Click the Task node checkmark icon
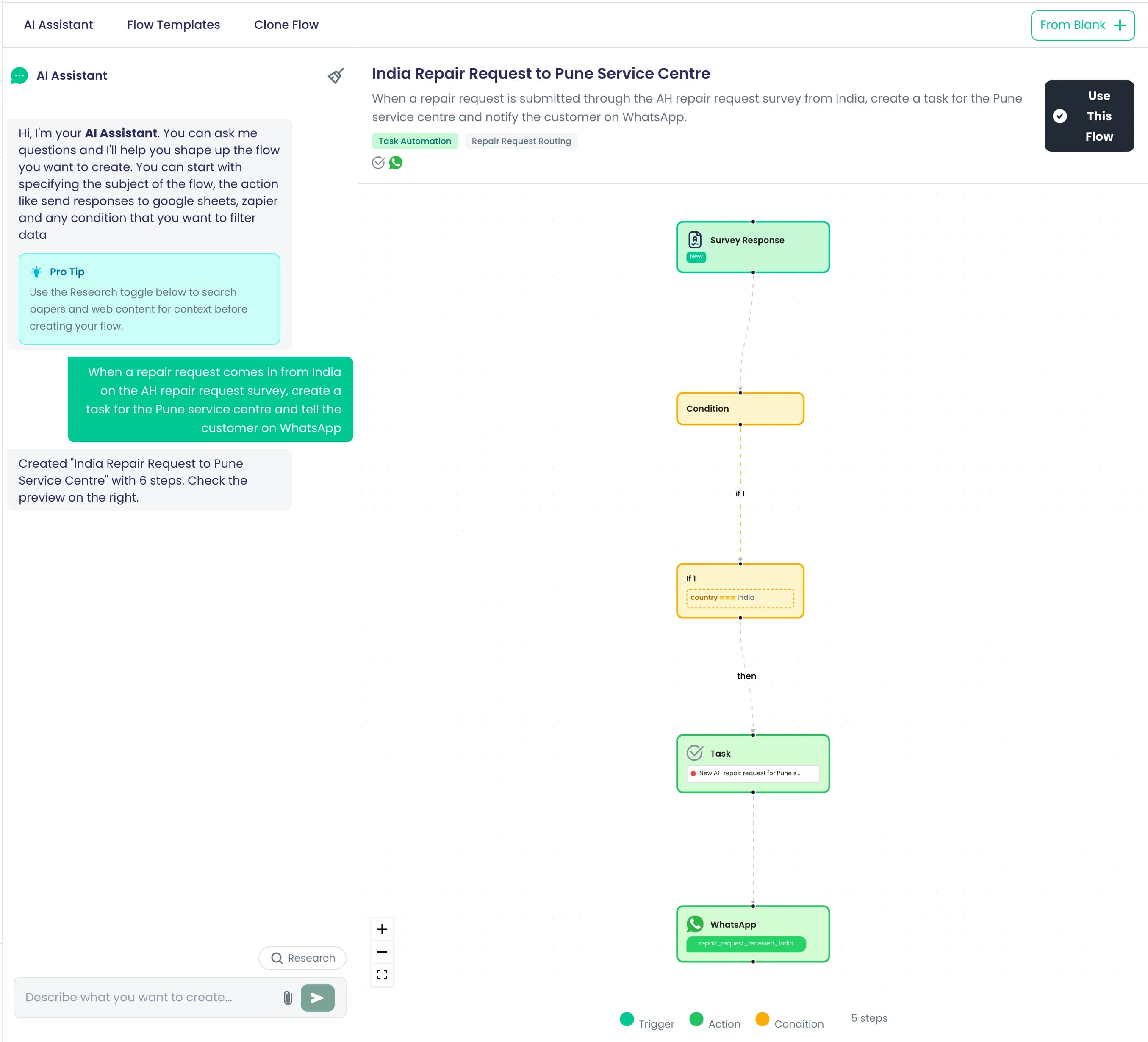Image resolution: width=1148 pixels, height=1042 pixels. (x=695, y=753)
